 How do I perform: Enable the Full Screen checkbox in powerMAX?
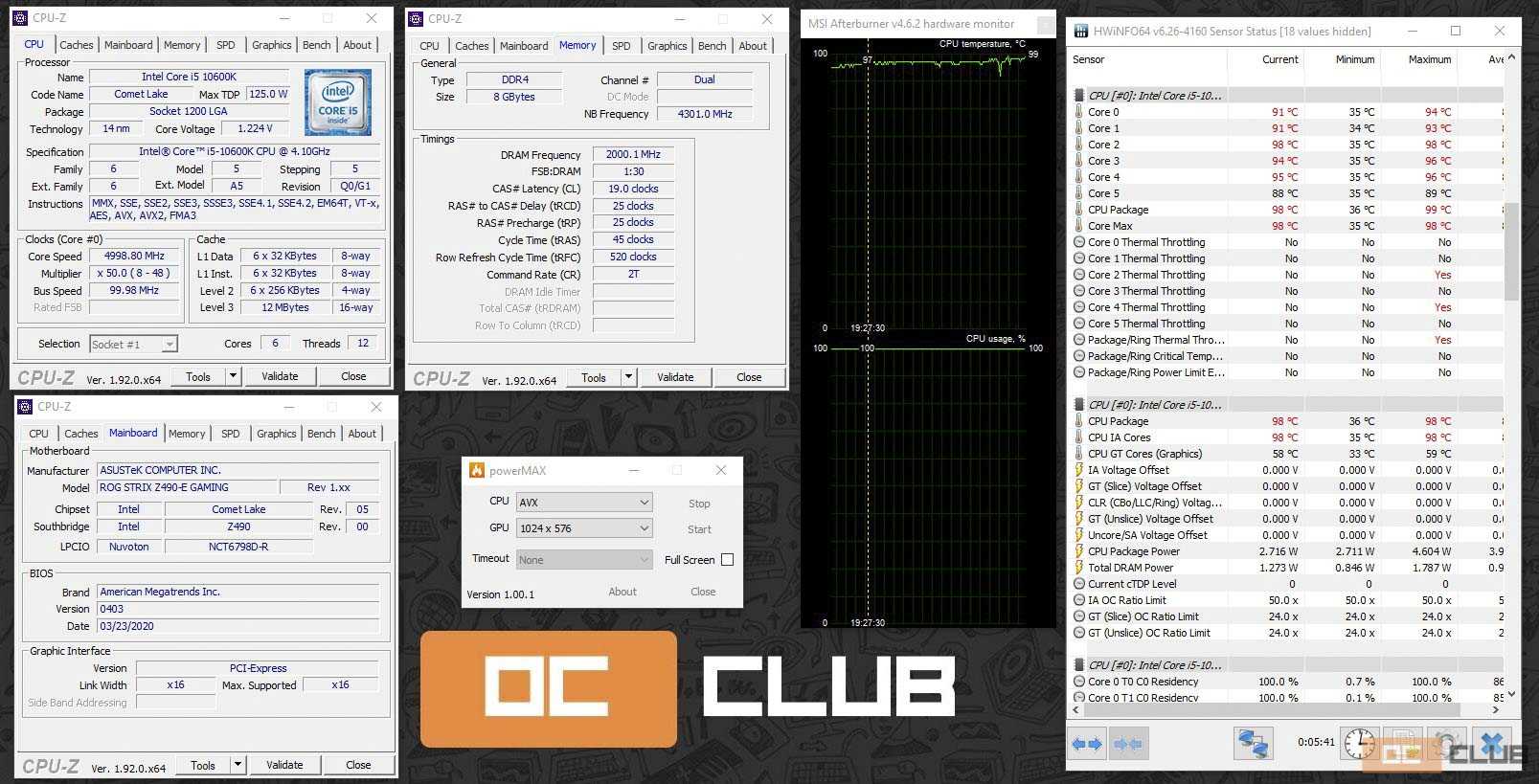(x=727, y=560)
